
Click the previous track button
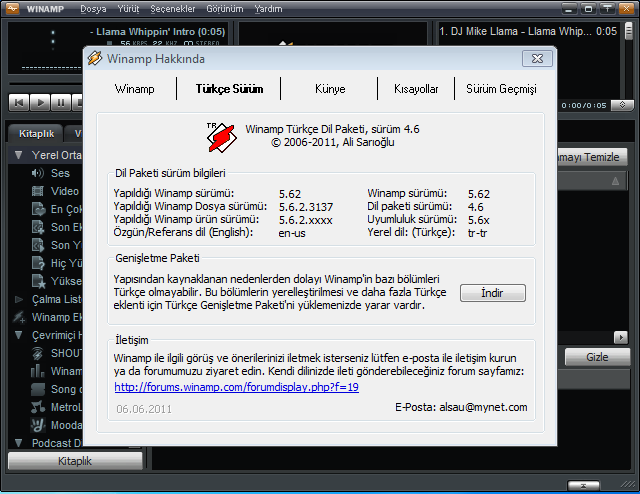(x=19, y=102)
